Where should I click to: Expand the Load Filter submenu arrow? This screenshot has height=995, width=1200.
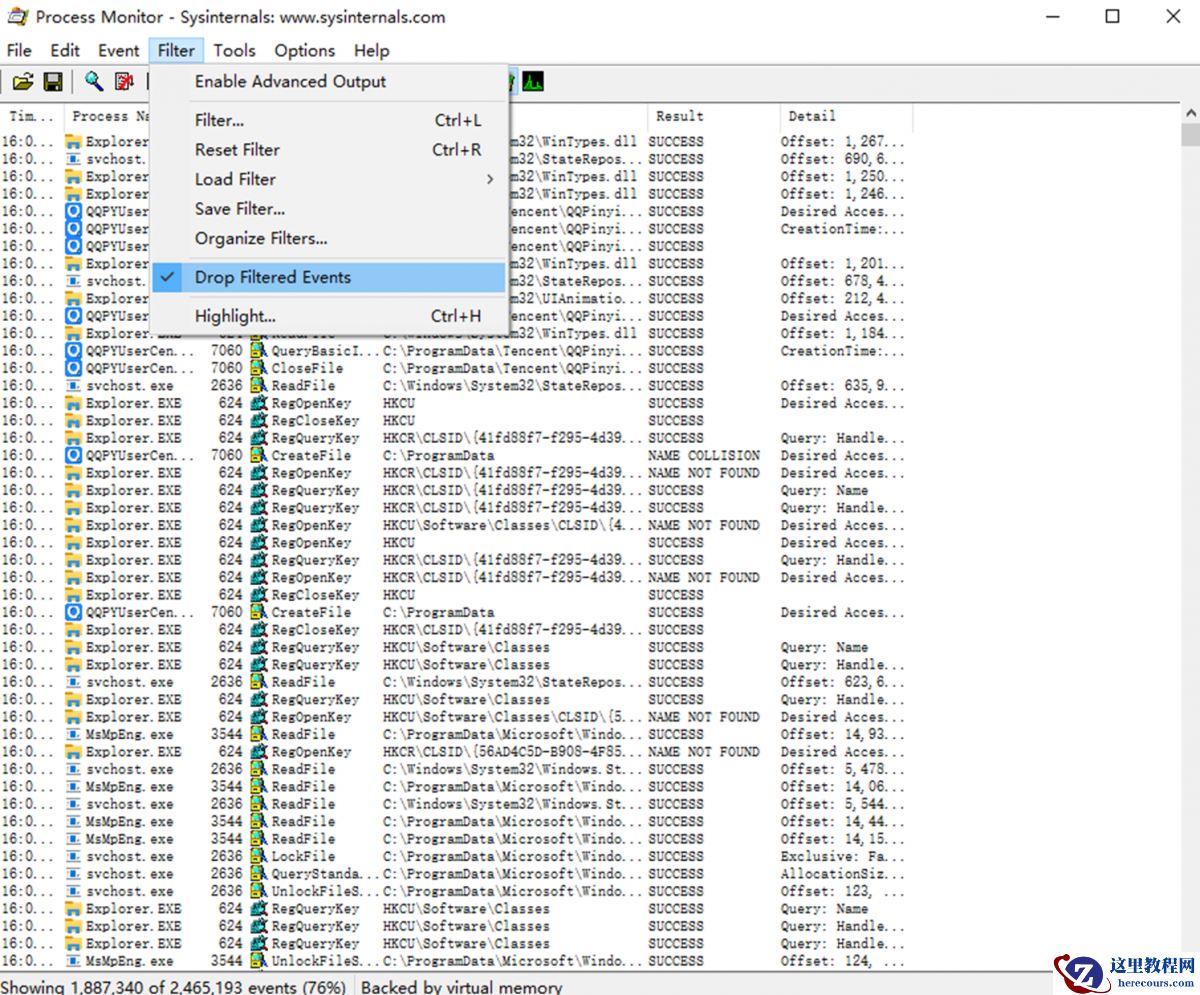[x=490, y=179]
